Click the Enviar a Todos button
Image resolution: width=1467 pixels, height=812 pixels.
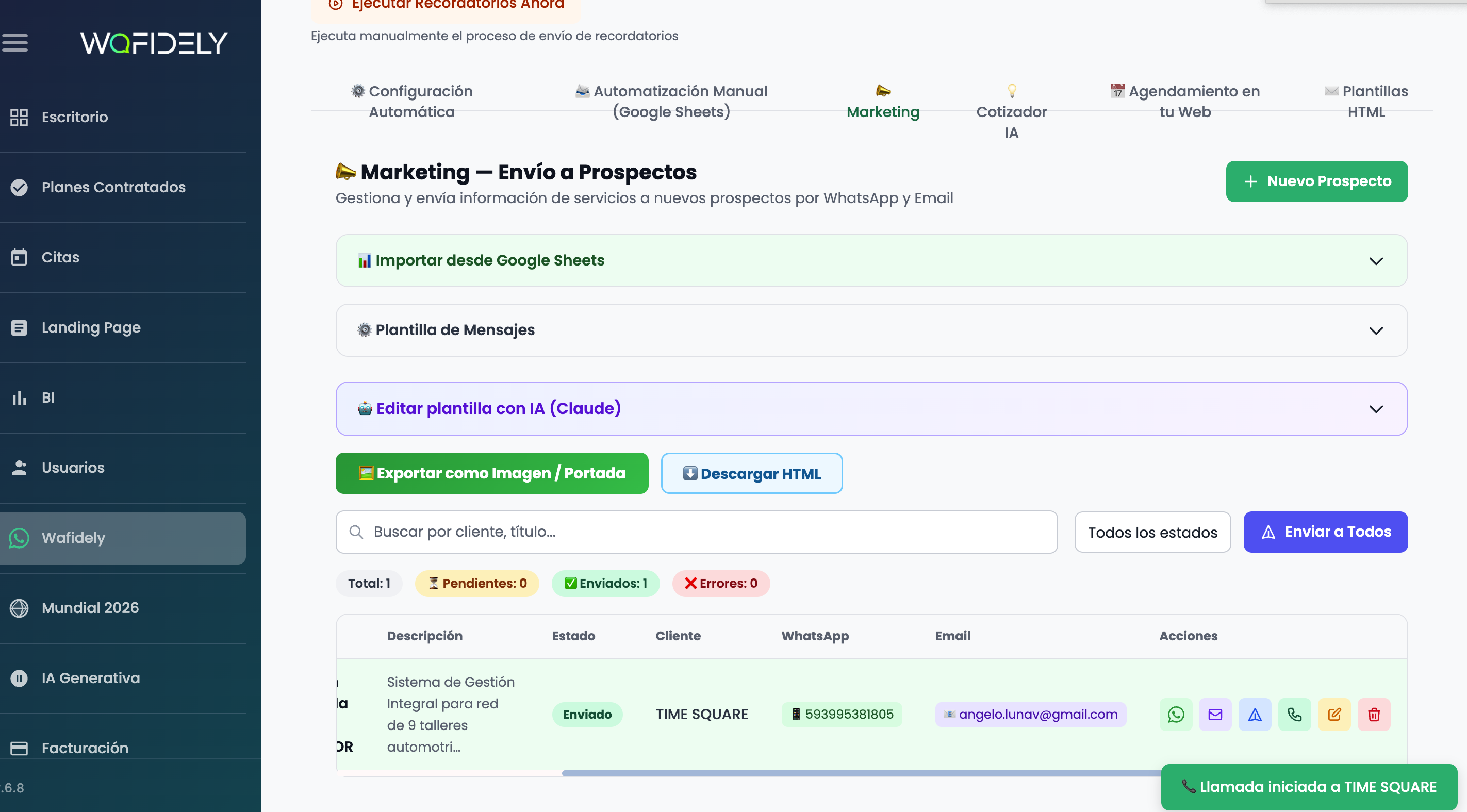1325,532
